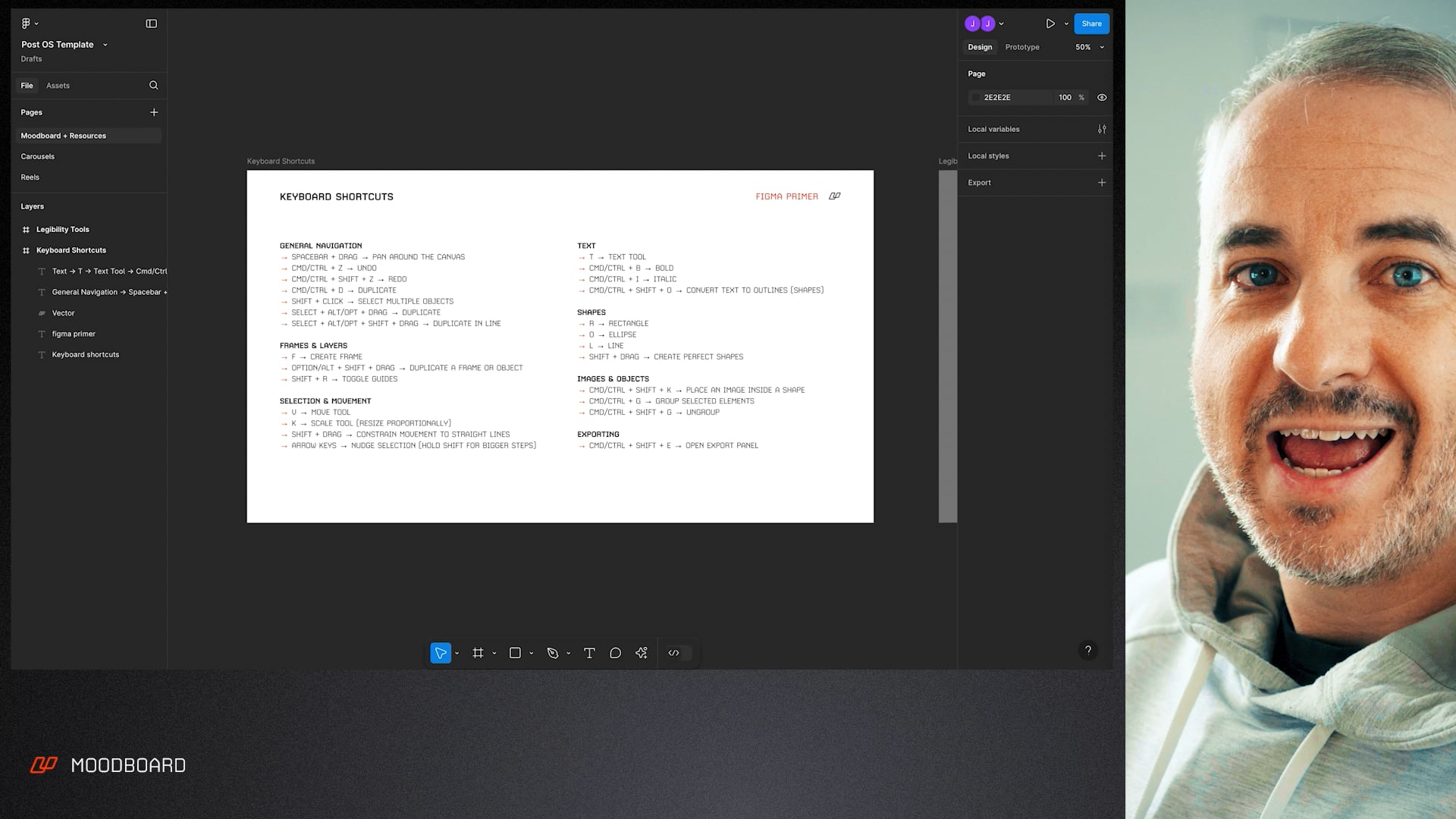Click the 2E2E2E page color swatch
The width and height of the screenshot is (1456, 819).
coord(976,97)
